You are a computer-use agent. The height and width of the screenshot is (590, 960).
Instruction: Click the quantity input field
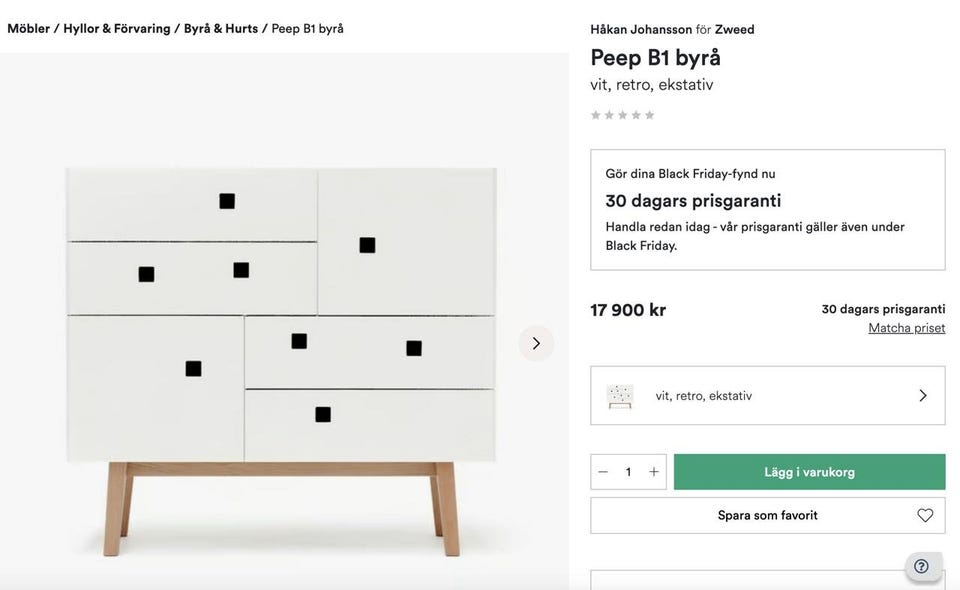[x=628, y=472]
